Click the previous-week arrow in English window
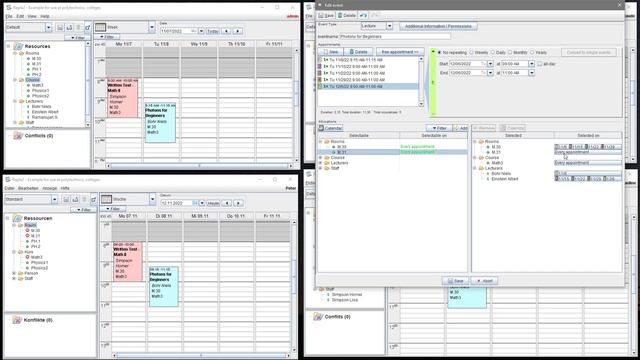The image size is (640, 360). 226,31
